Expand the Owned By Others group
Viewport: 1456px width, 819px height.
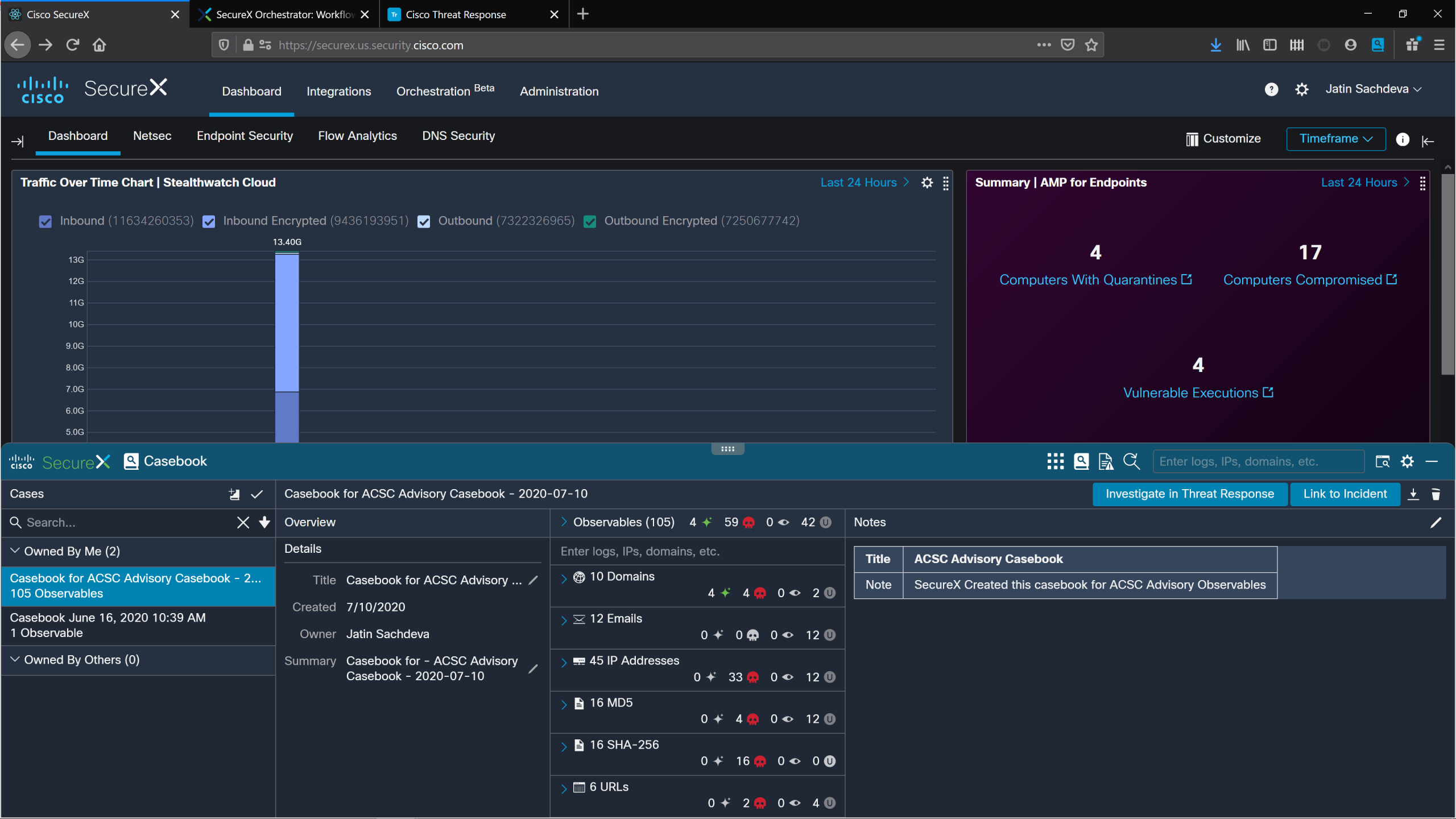coord(15,659)
